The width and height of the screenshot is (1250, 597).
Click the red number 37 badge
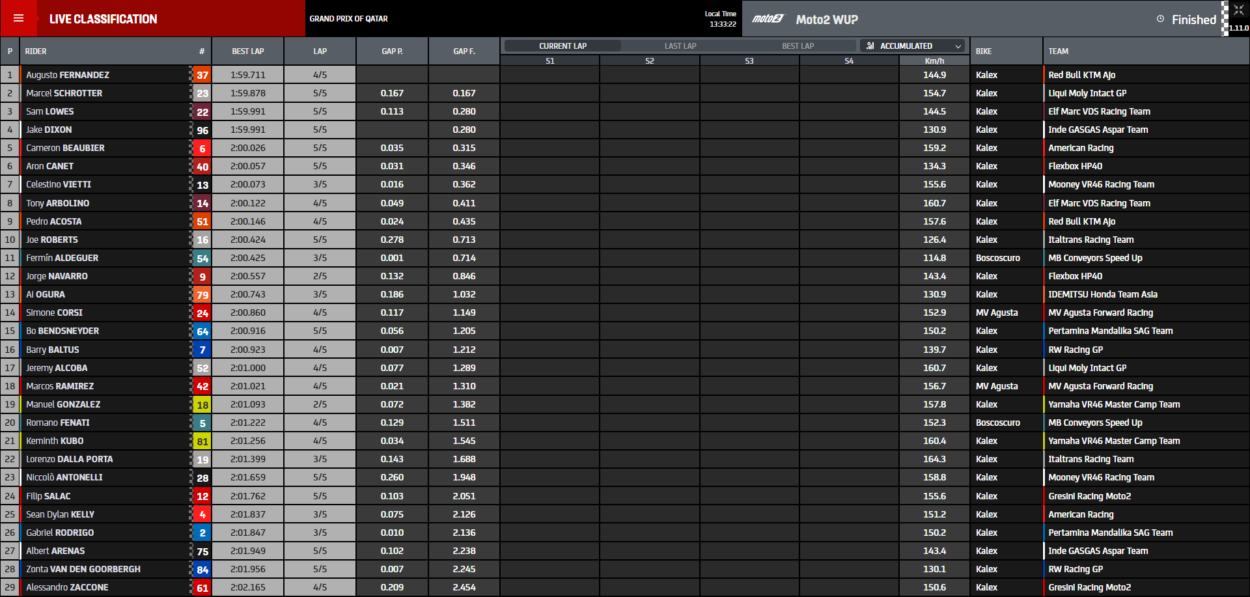[x=202, y=75]
